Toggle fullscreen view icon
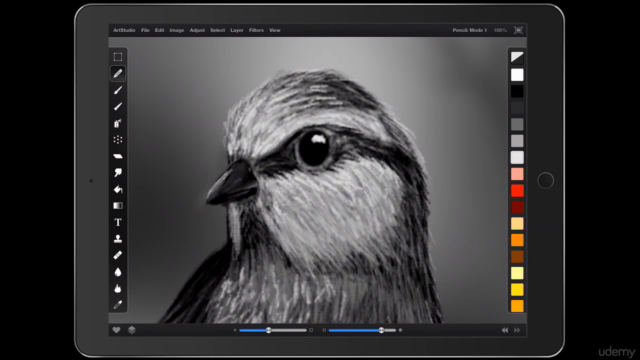This screenshot has height=360, width=640. pos(518,30)
